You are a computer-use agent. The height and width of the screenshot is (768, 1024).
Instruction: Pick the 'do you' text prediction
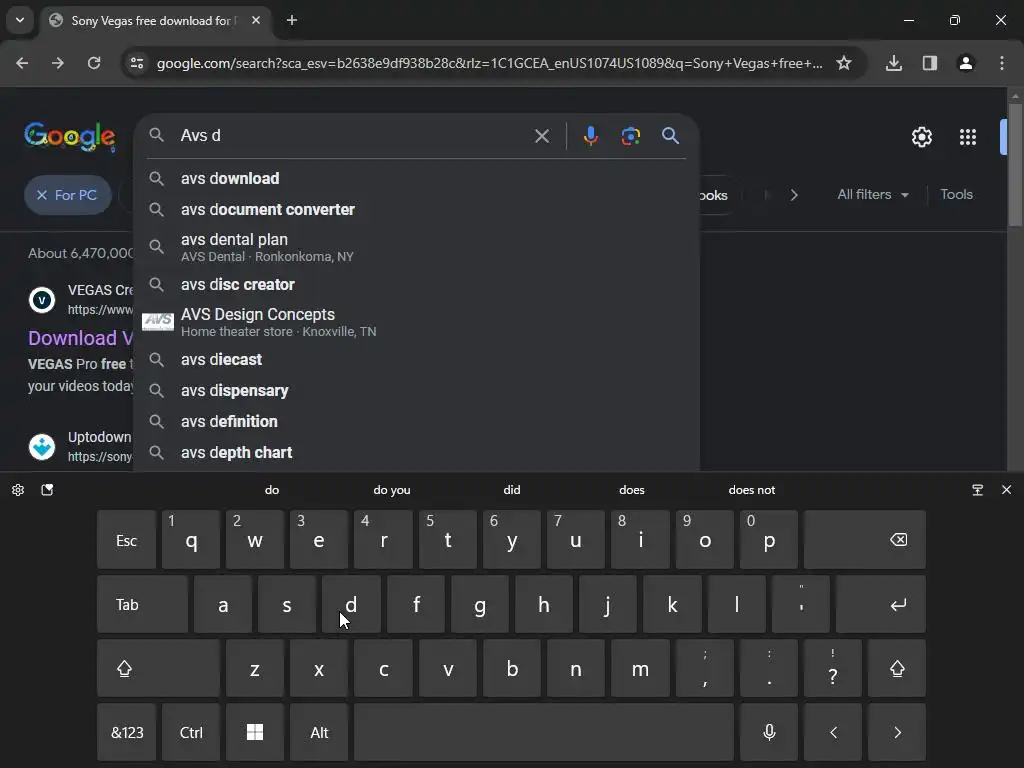coord(392,490)
